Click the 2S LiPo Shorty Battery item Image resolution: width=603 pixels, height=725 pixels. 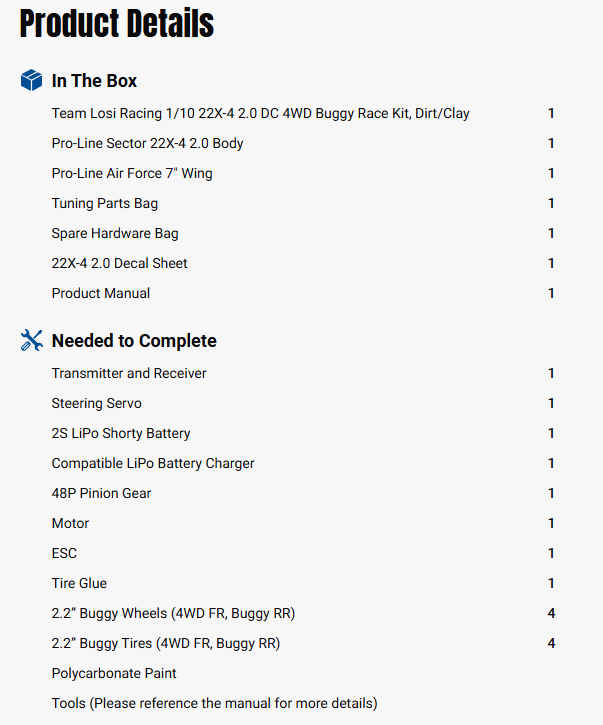click(121, 433)
